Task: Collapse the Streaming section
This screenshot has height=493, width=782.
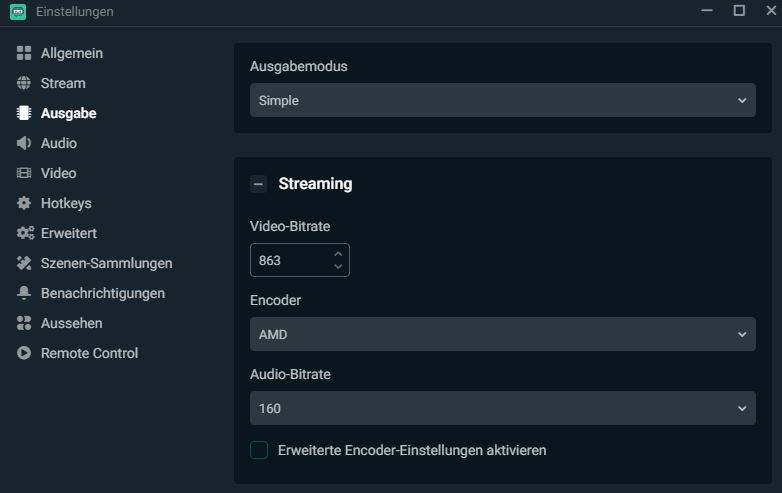Action: click(x=258, y=184)
